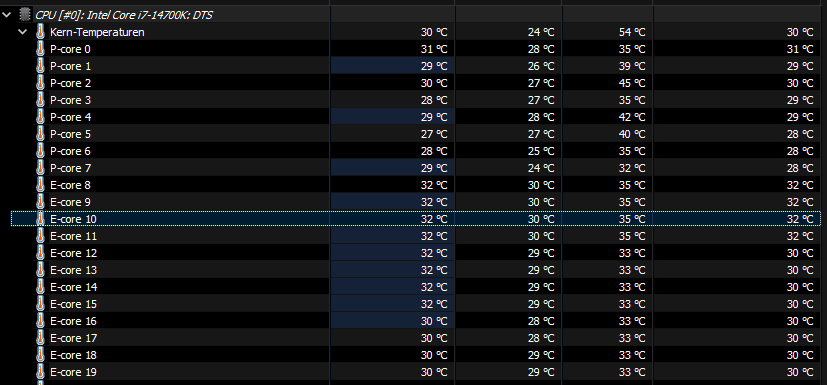Click the thermometer icon for E-core 9
Screen dimensions: 827x385
pyautogui.click(x=41, y=202)
